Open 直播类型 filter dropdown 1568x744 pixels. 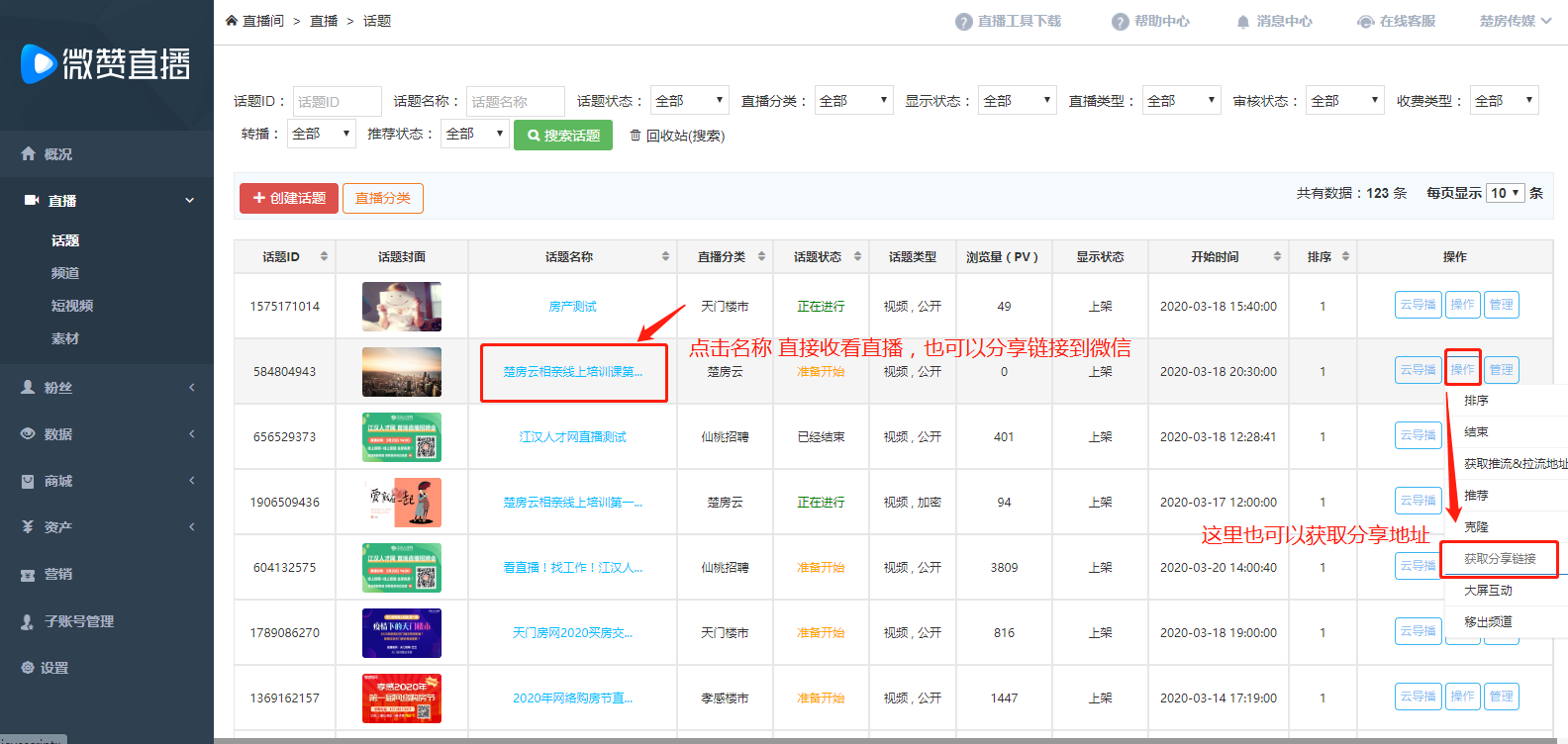pyautogui.click(x=1182, y=100)
